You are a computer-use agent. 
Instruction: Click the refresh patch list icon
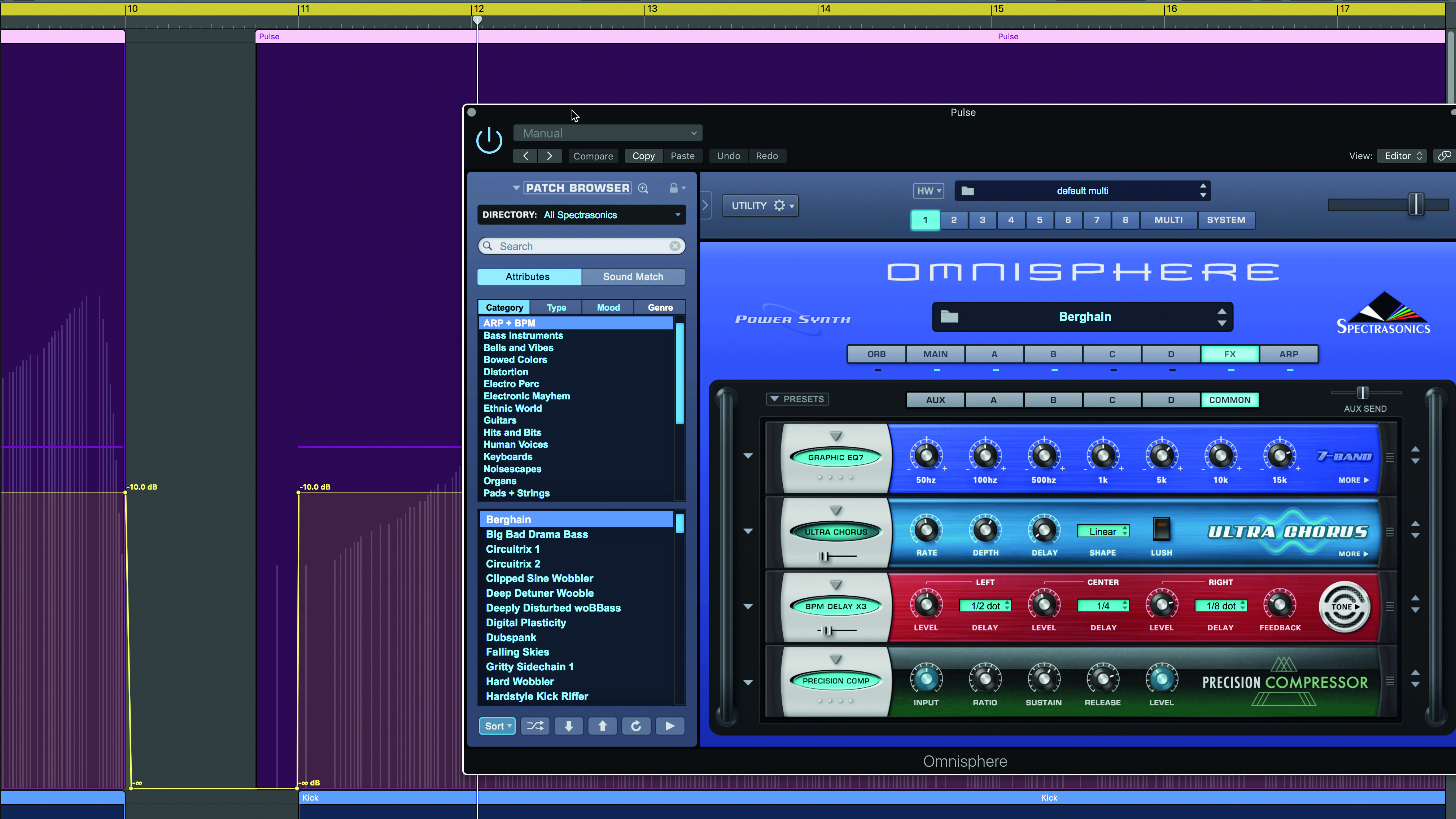tap(636, 726)
